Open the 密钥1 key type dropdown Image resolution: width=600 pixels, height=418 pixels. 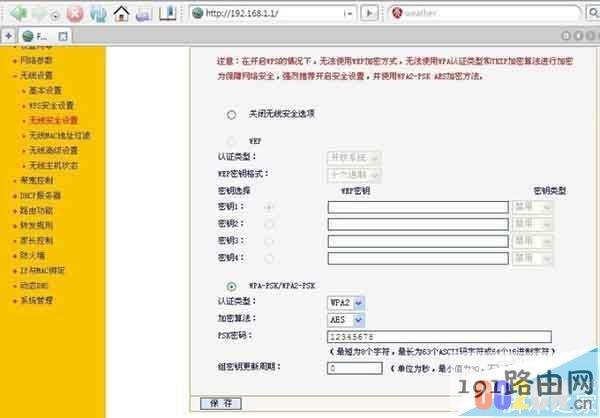[532, 207]
